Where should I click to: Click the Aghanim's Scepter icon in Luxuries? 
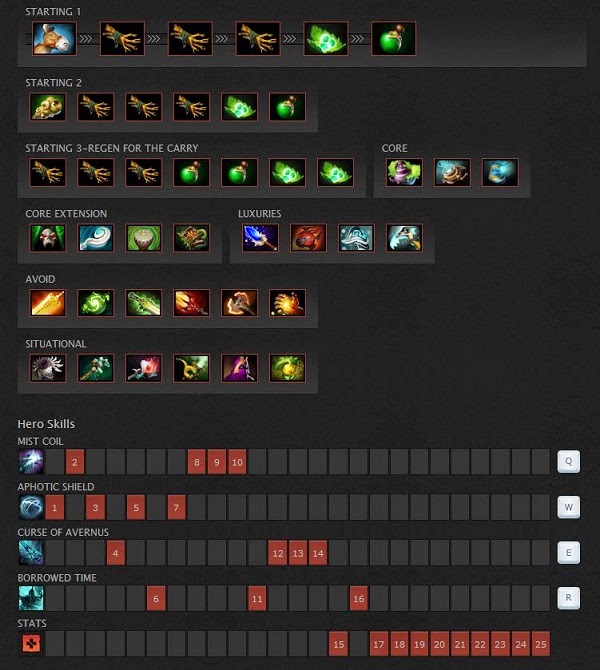coord(260,238)
